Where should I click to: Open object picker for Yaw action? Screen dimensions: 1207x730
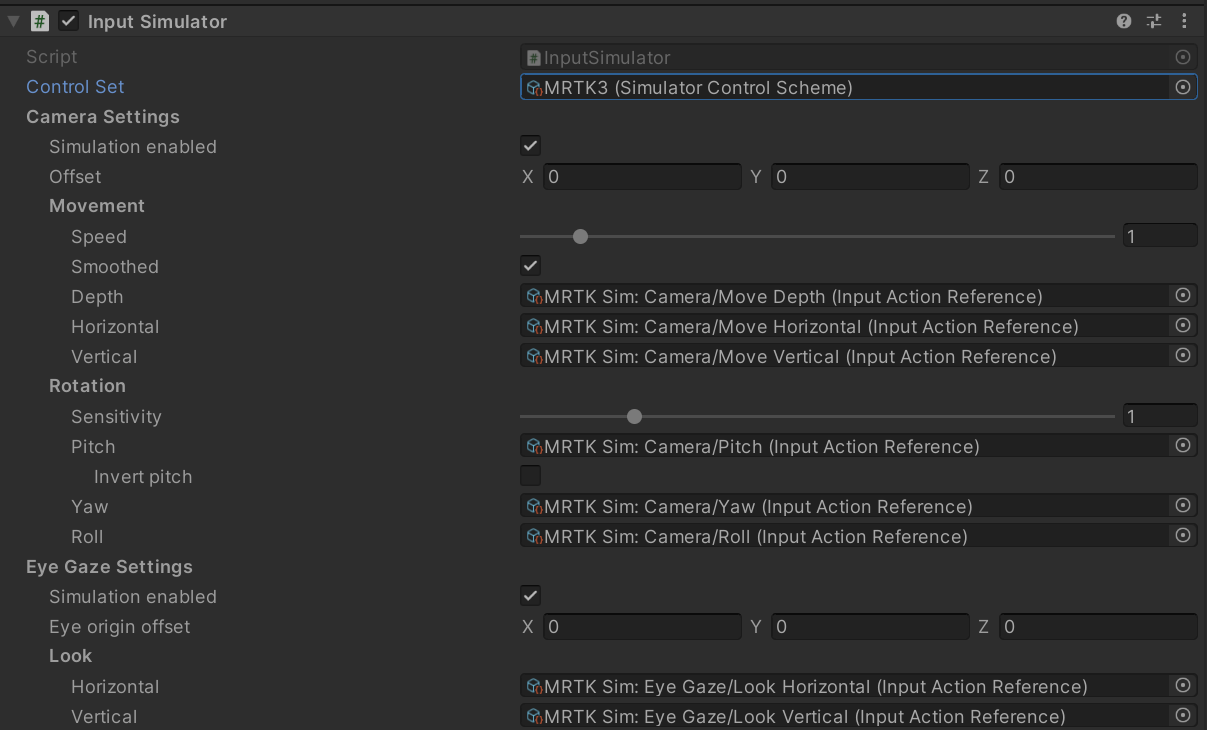(x=1183, y=506)
